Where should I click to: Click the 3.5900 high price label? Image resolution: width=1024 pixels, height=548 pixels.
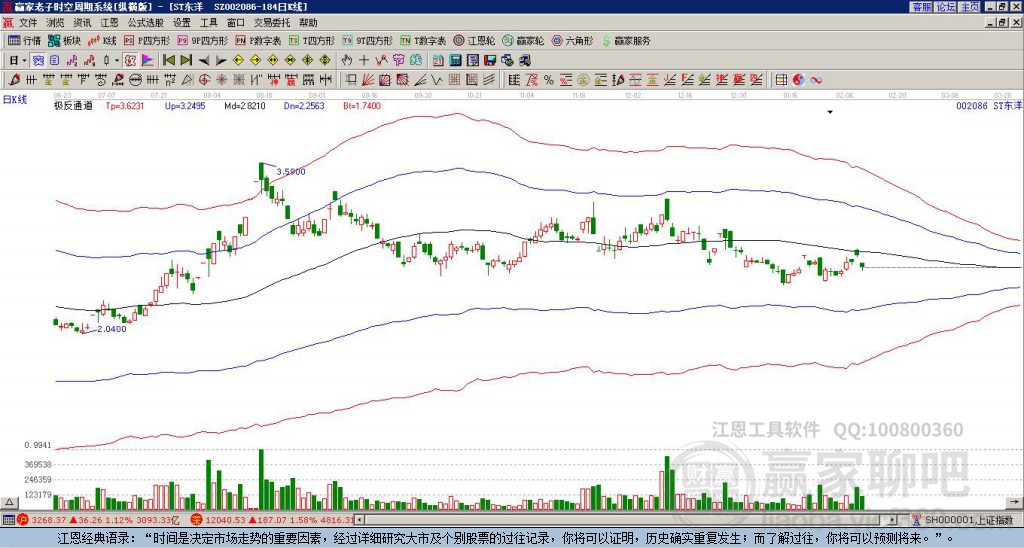(x=291, y=172)
